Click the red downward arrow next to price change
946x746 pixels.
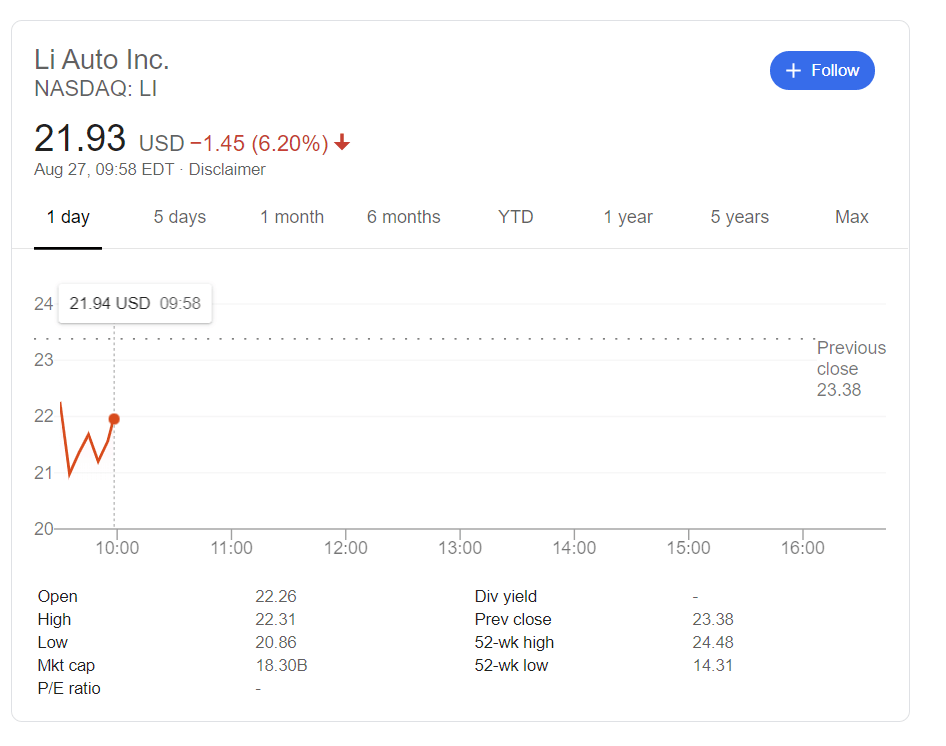pos(341,143)
